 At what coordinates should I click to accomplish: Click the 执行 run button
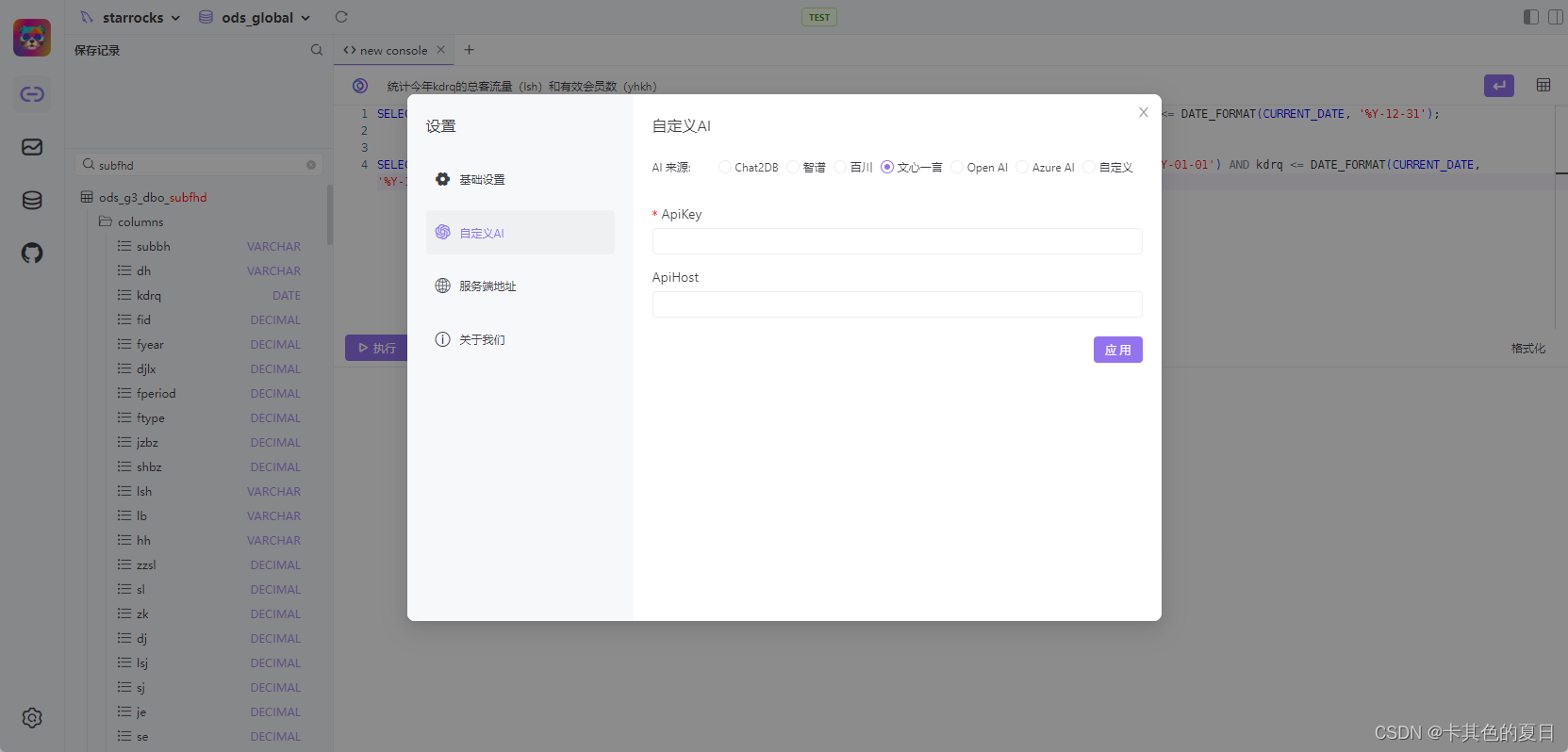click(x=376, y=348)
